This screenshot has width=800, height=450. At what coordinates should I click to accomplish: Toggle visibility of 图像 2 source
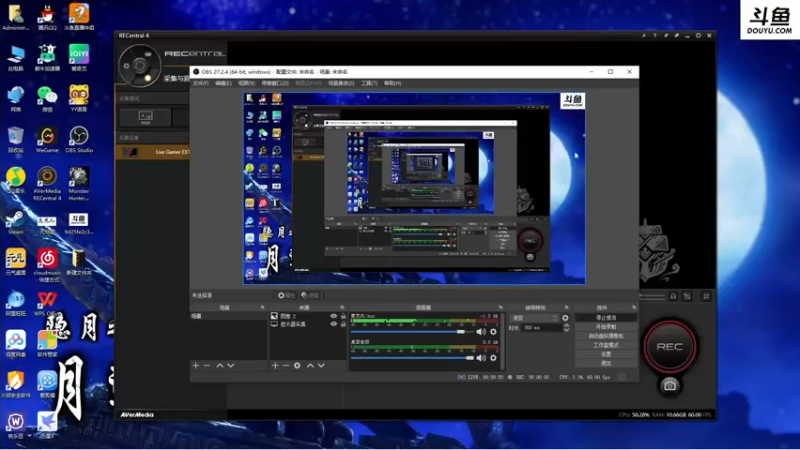tap(334, 316)
